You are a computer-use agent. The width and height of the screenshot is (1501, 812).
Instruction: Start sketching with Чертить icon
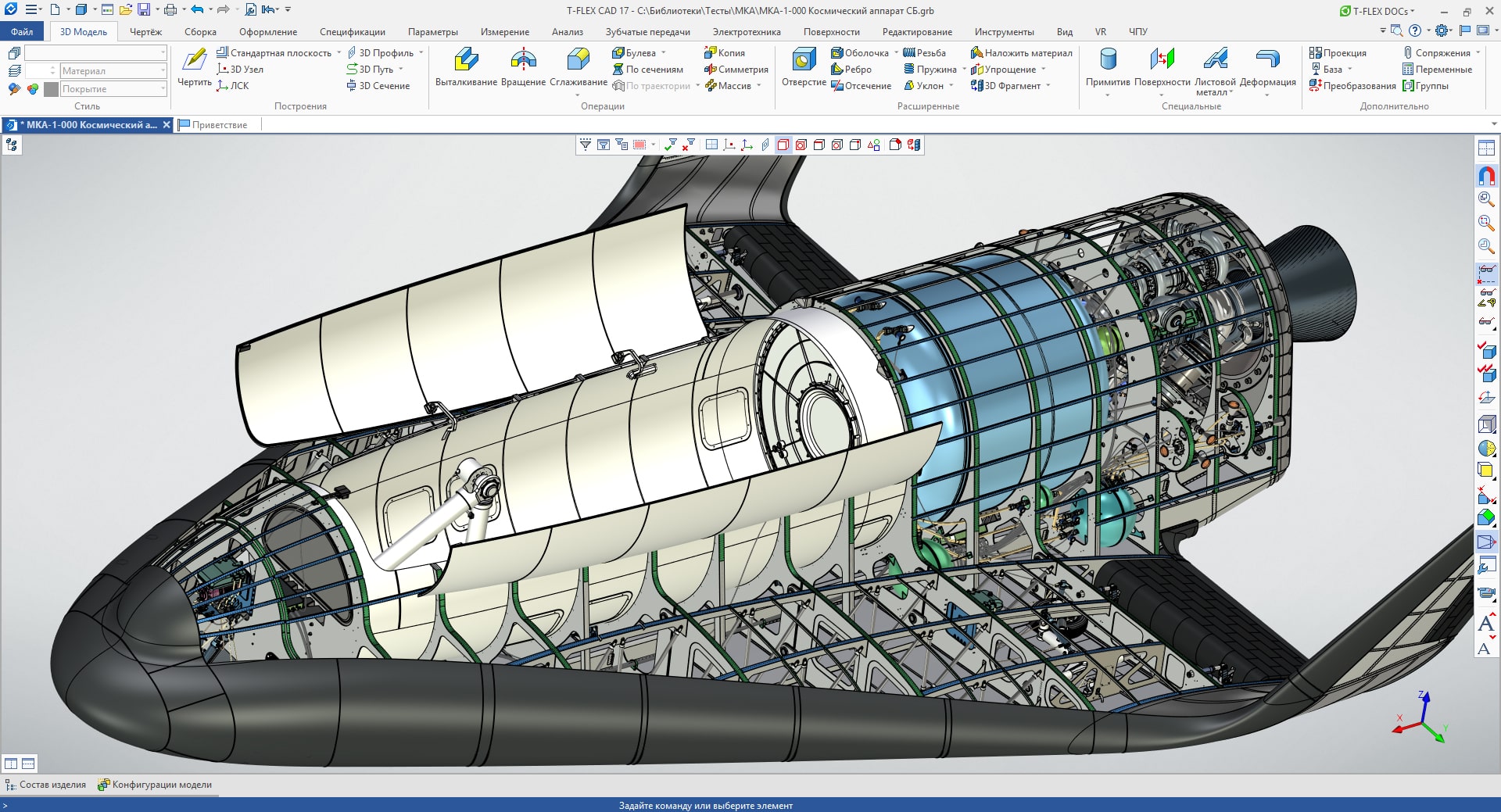coord(194,60)
